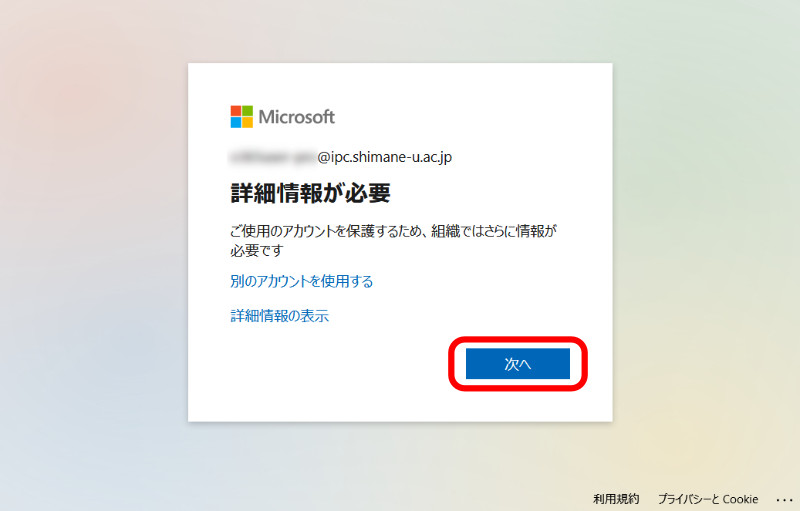Click the green square of Microsoft logo
Viewport: 800px width, 511px height.
click(247, 111)
